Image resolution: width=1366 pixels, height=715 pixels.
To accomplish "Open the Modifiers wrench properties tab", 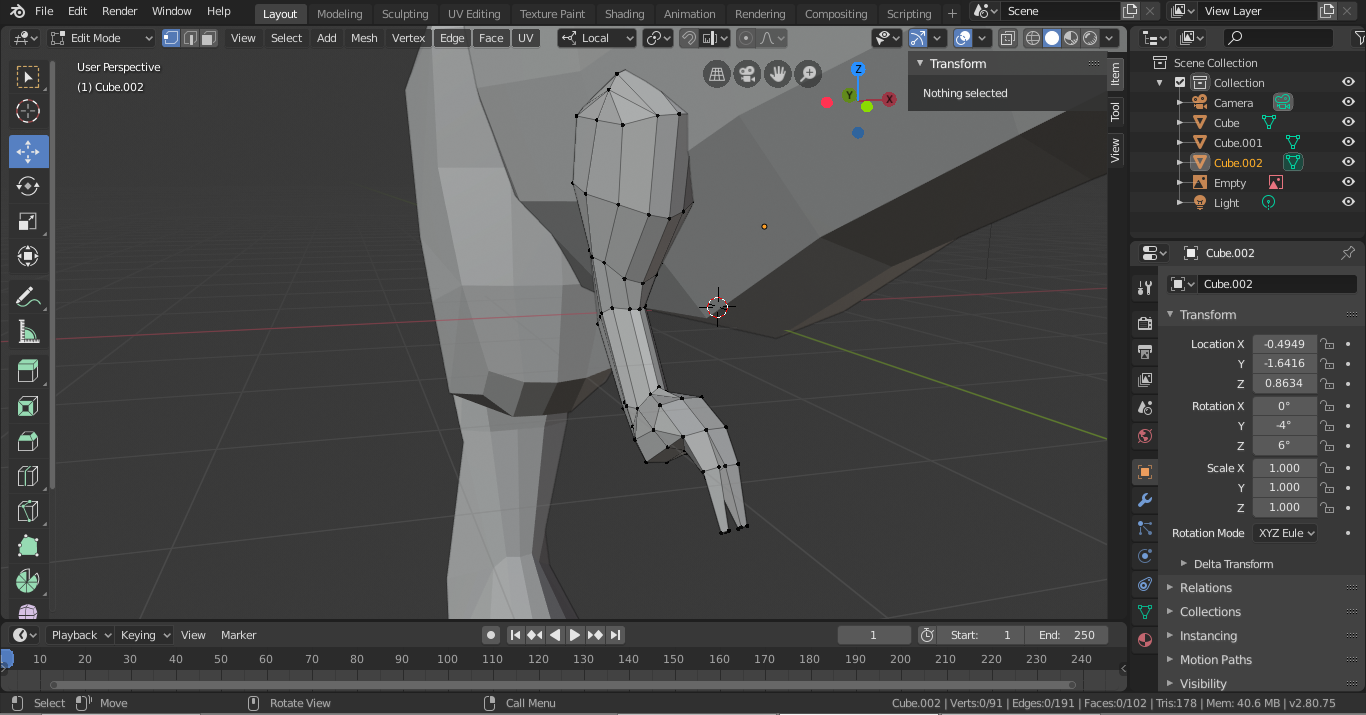I will click(1145, 500).
